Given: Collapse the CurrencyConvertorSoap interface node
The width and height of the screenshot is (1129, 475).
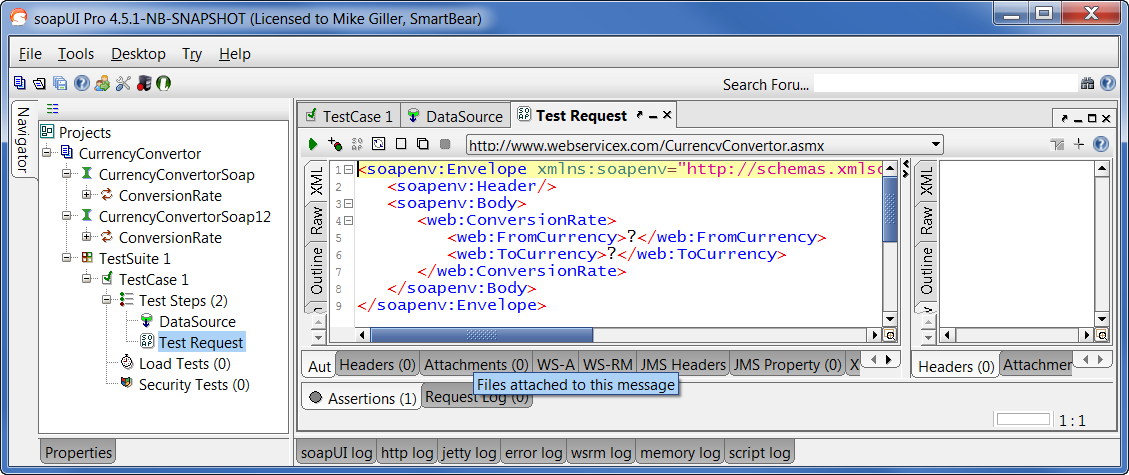Looking at the screenshot, I should click(67, 173).
